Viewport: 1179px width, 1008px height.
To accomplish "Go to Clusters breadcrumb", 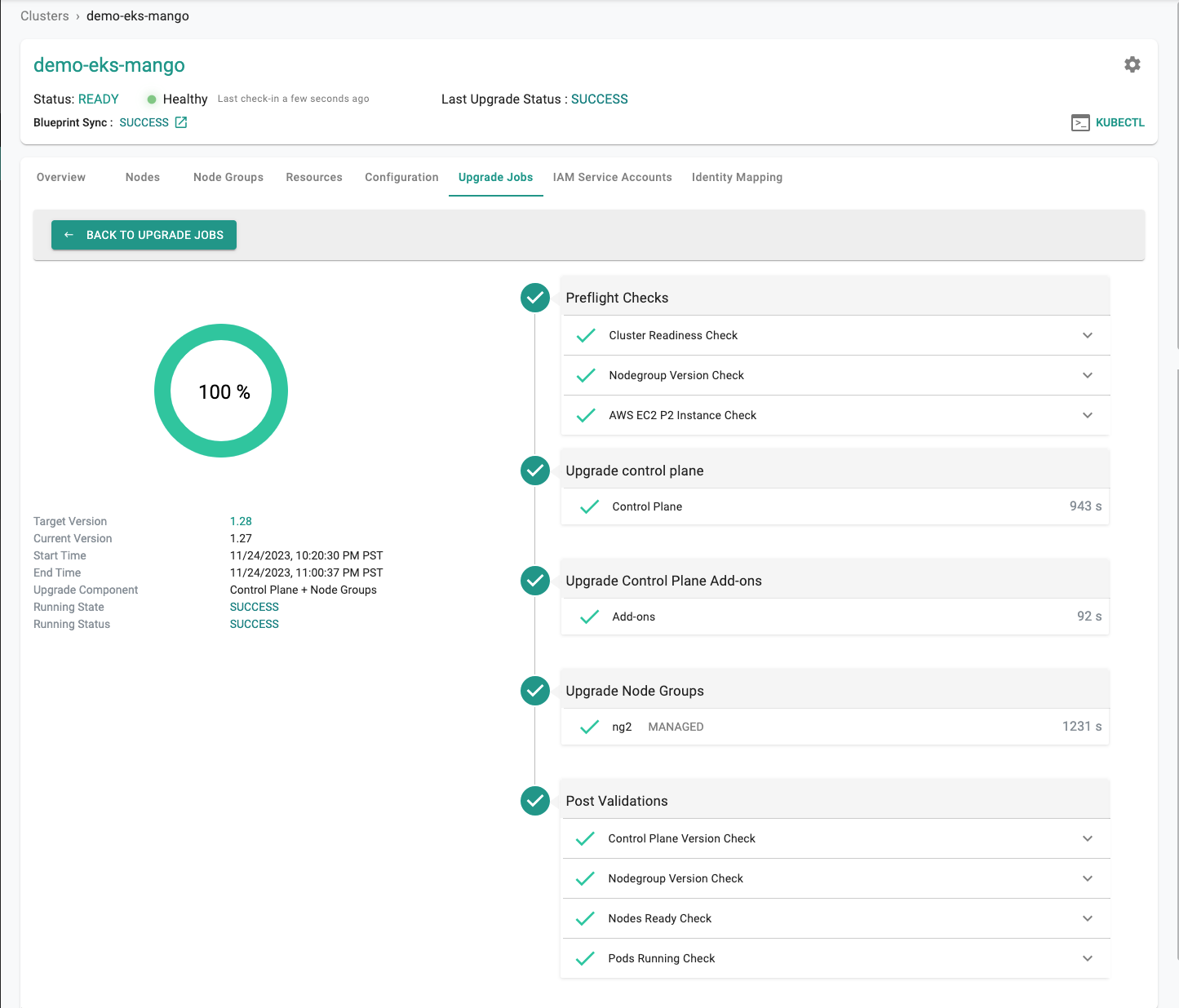I will (45, 16).
